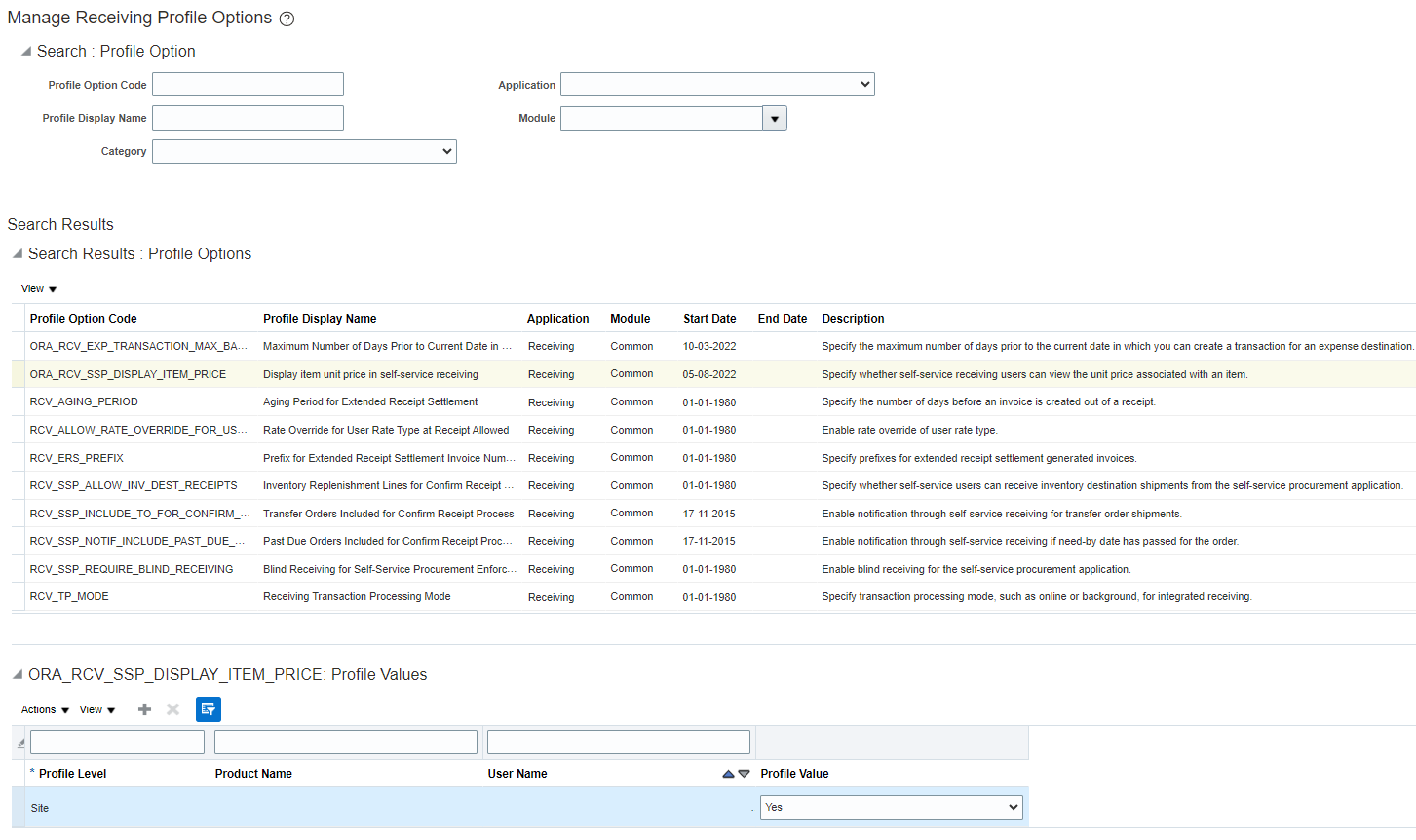Click the Module dropdown arrow button

774,117
